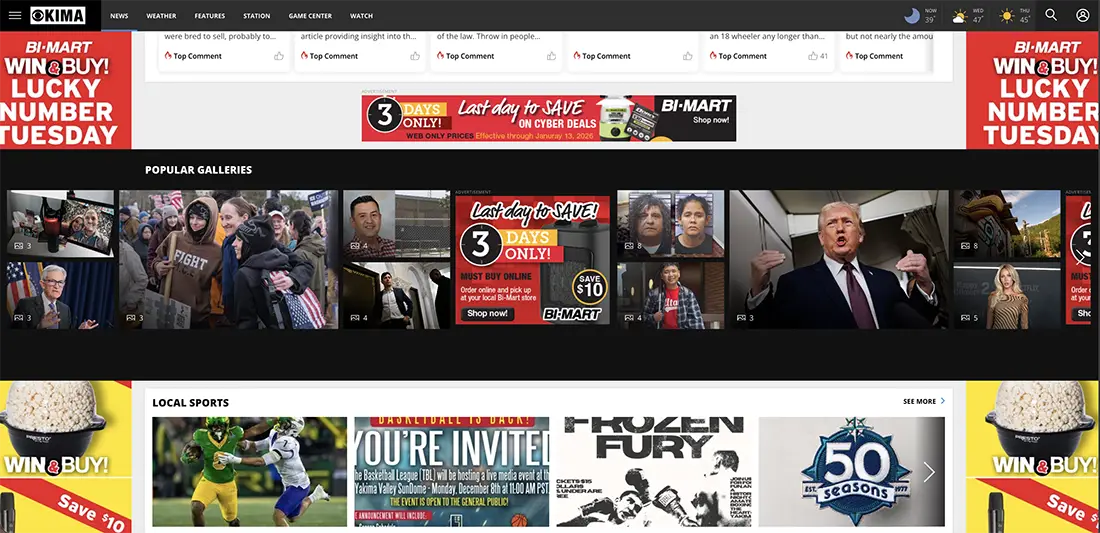Click right Bi-Mart Lucky Number Tuesday ad

(1033, 90)
